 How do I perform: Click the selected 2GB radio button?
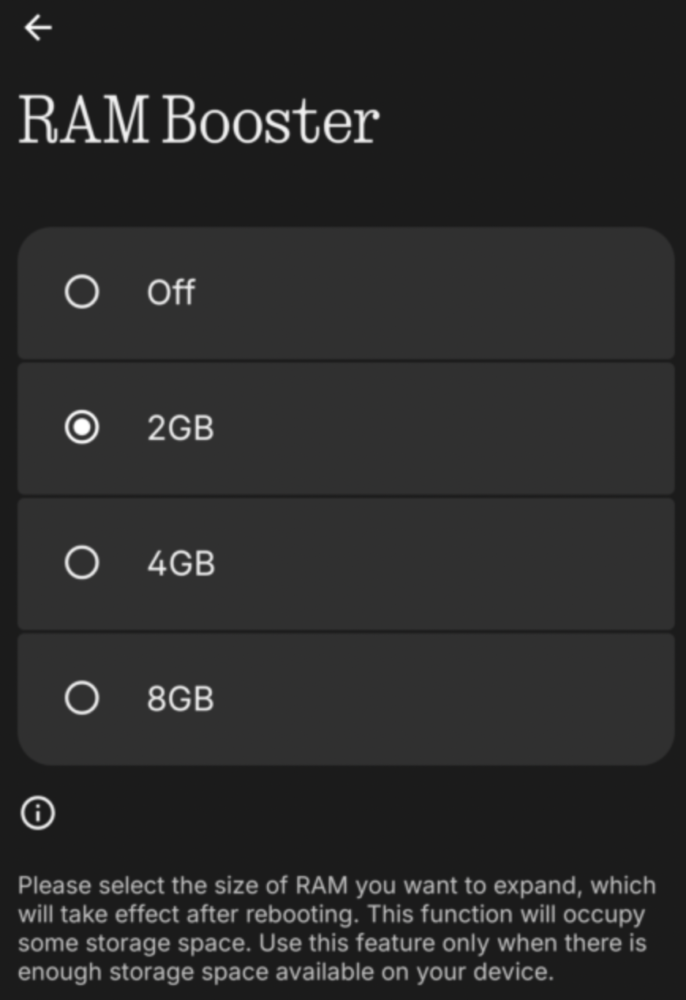[82, 428]
